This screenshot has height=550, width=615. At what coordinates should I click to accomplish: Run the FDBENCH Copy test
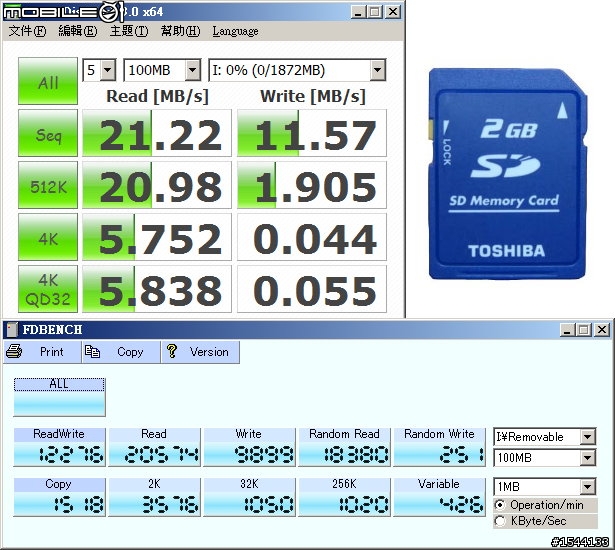[x=60, y=497]
